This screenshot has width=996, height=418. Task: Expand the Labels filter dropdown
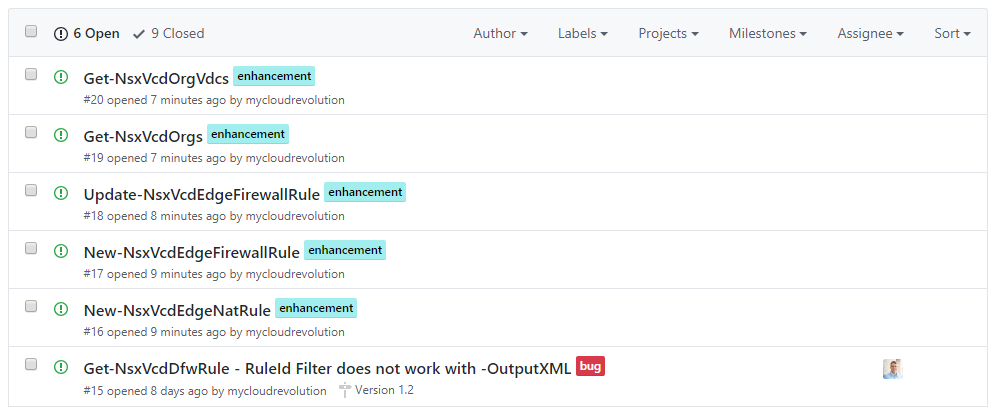click(583, 33)
